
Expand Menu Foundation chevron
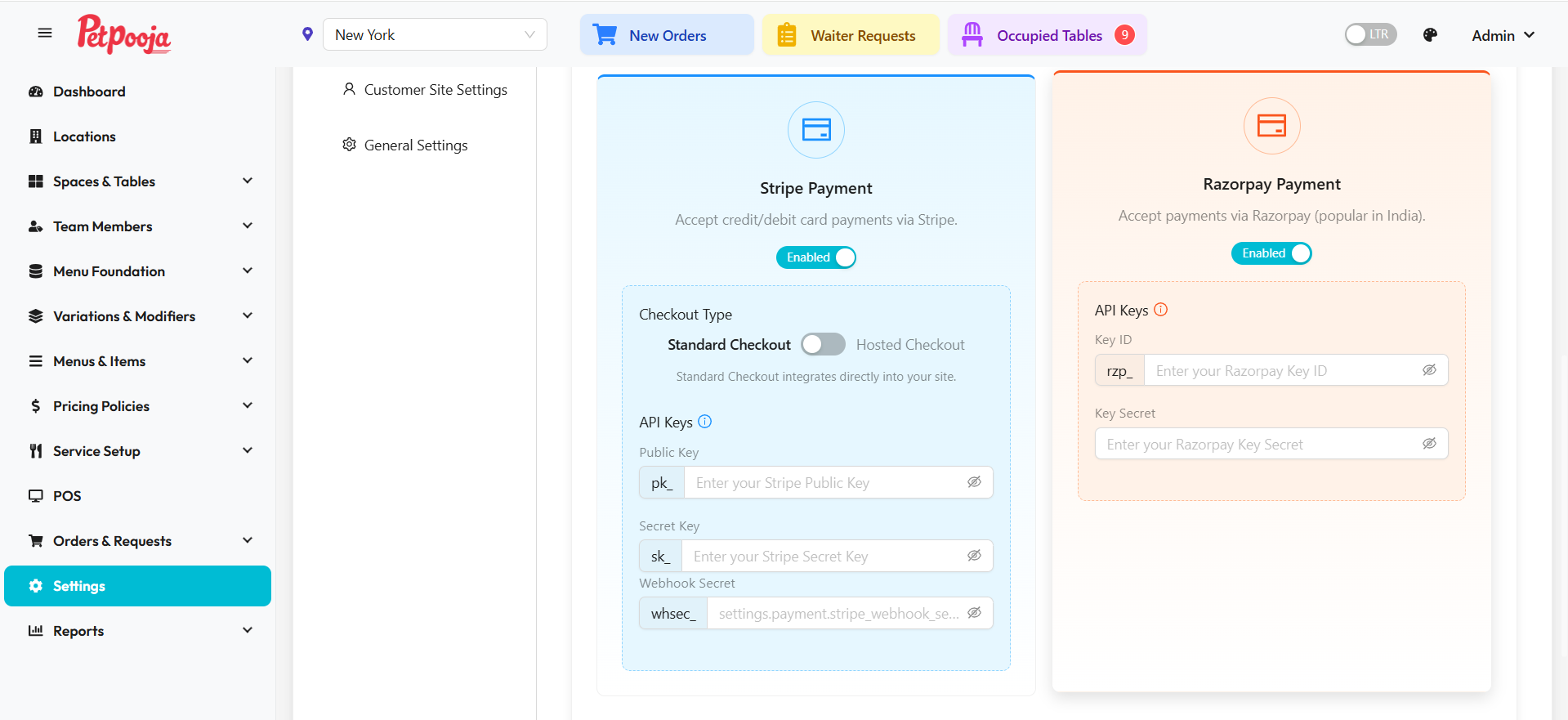tap(248, 271)
